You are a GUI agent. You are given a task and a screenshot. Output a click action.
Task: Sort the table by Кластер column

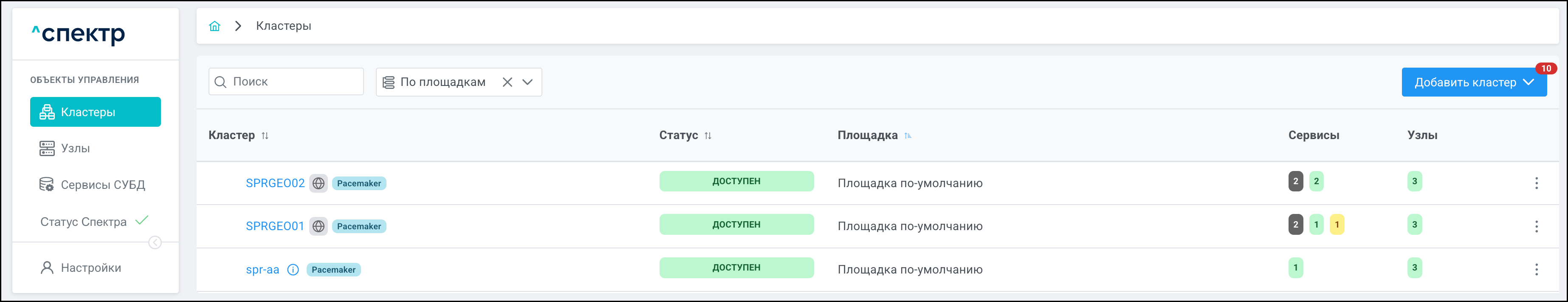pos(265,136)
